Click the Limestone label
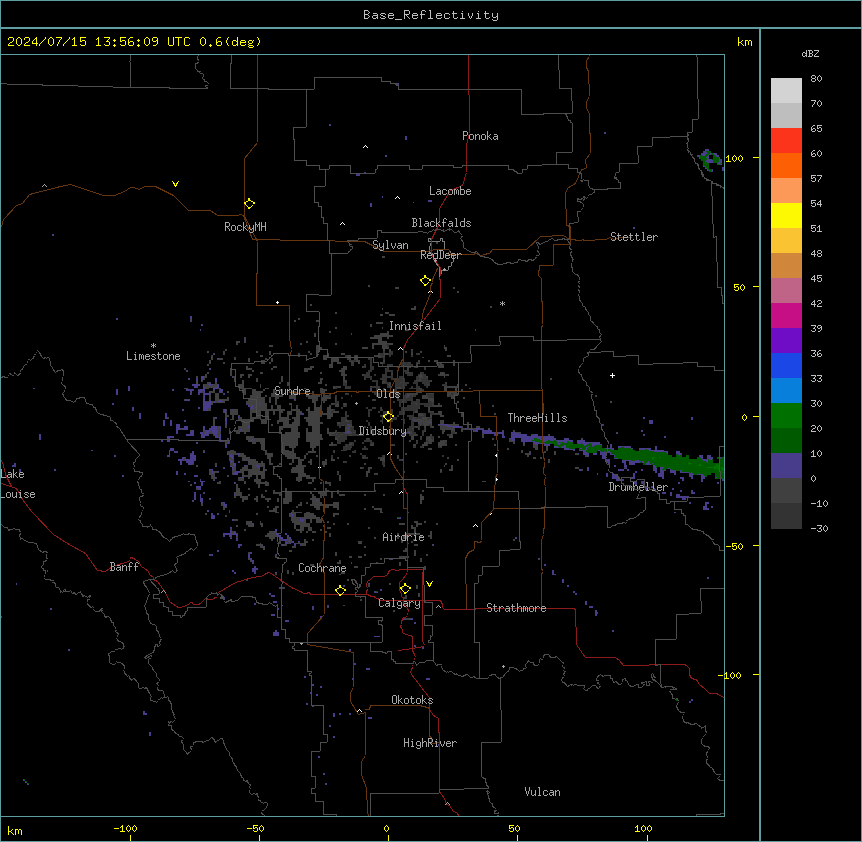 153,356
